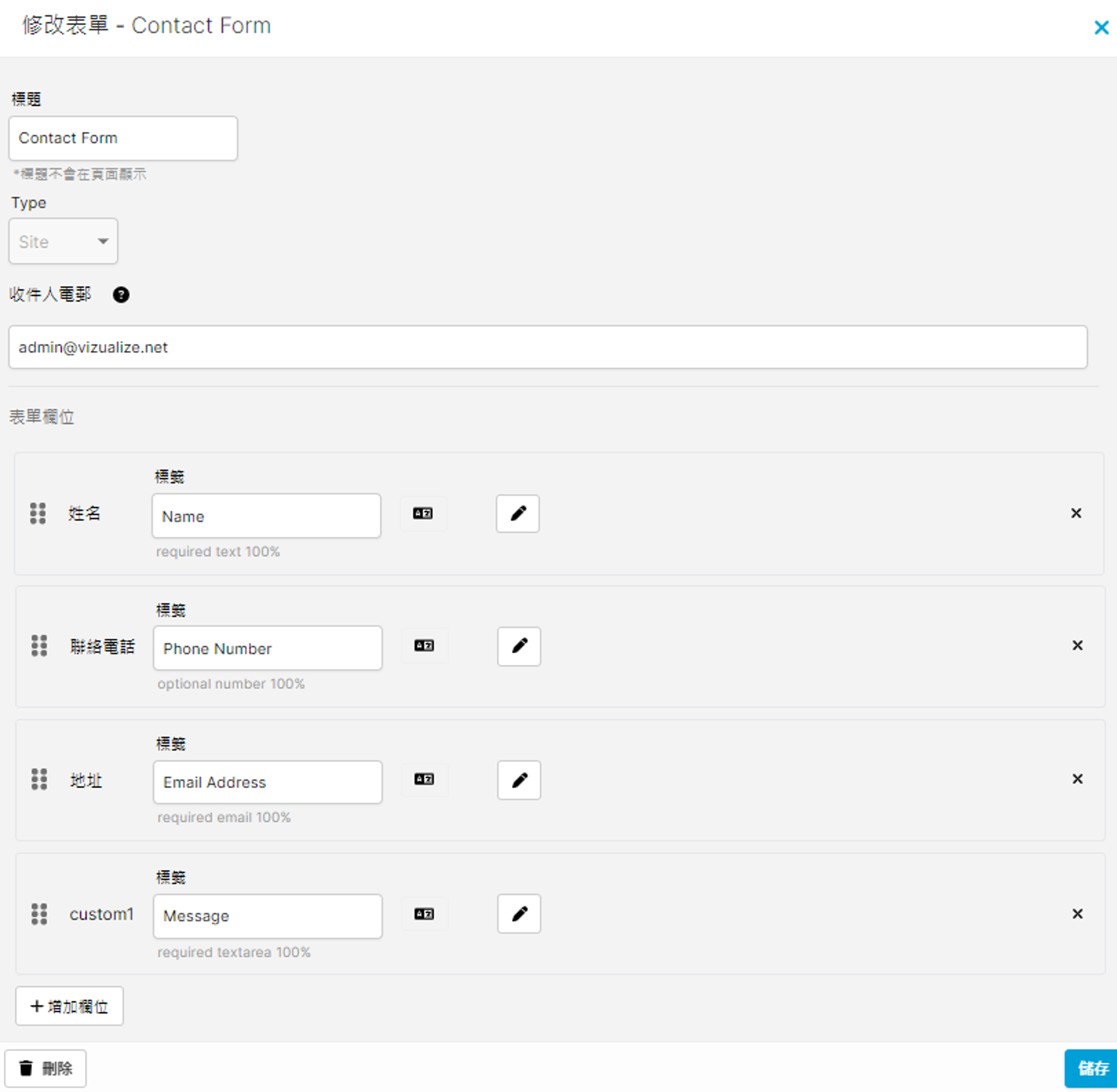1117x1092 pixels.
Task: Focus the Contact Form title input
Action: click(x=123, y=138)
